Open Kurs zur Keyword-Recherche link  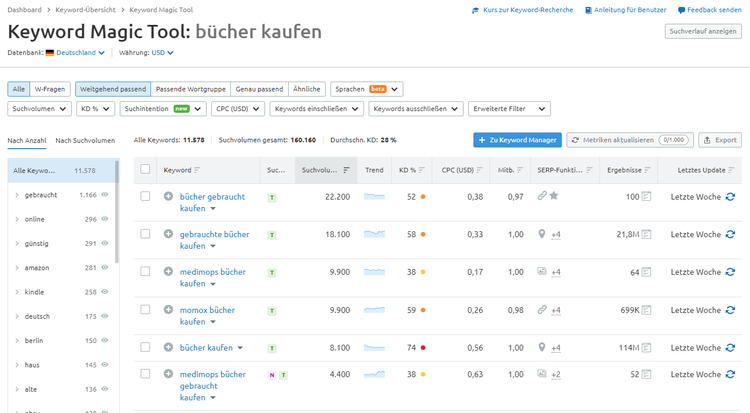[x=522, y=10]
